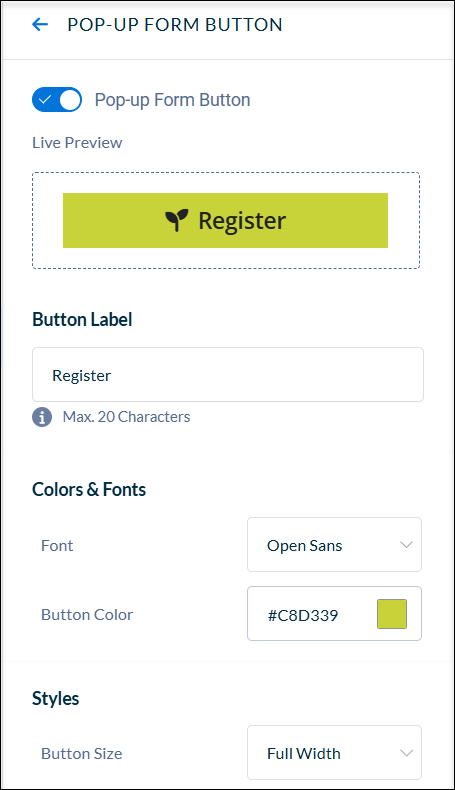
Task: Click the Live Preview label
Action: [x=77, y=143]
